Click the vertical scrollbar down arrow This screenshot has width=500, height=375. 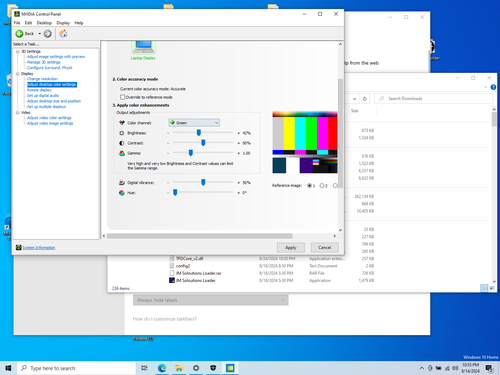pos(340,230)
